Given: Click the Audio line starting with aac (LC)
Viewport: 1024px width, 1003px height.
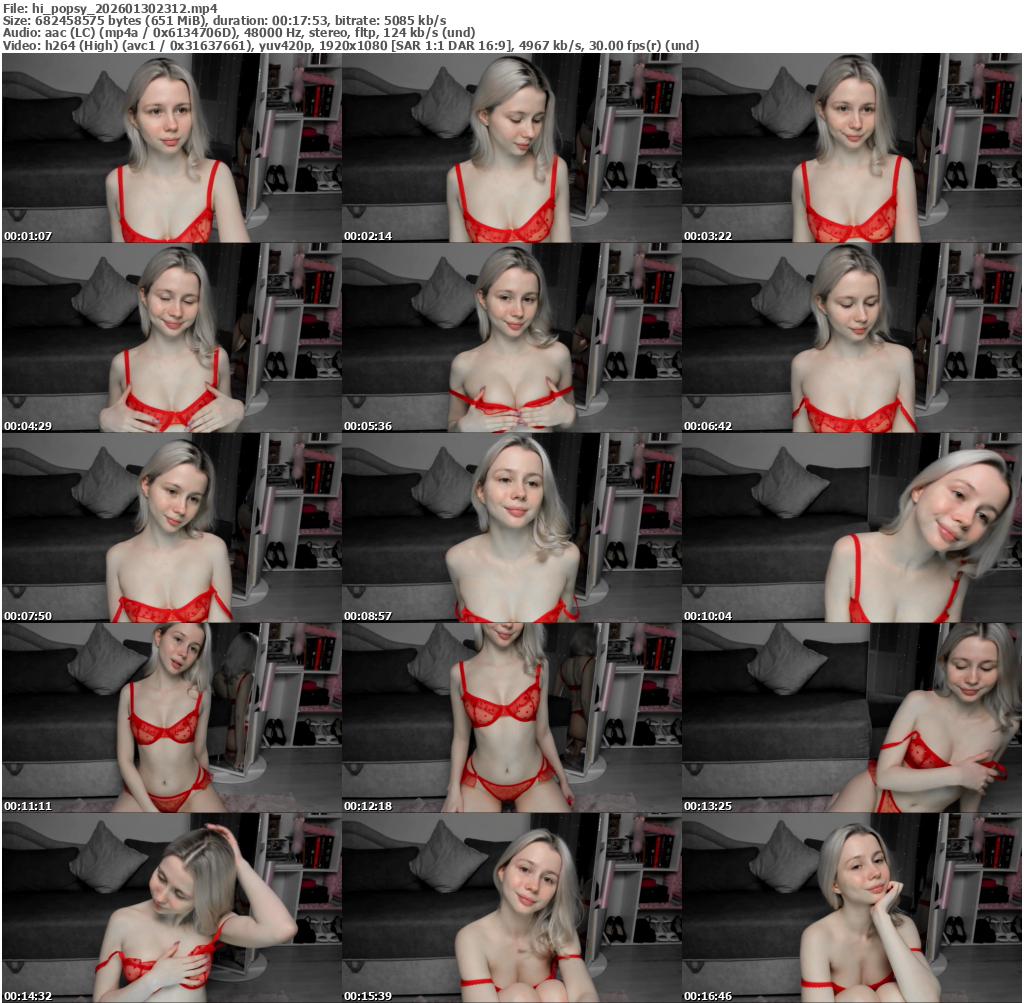Looking at the screenshot, I should click(x=239, y=33).
